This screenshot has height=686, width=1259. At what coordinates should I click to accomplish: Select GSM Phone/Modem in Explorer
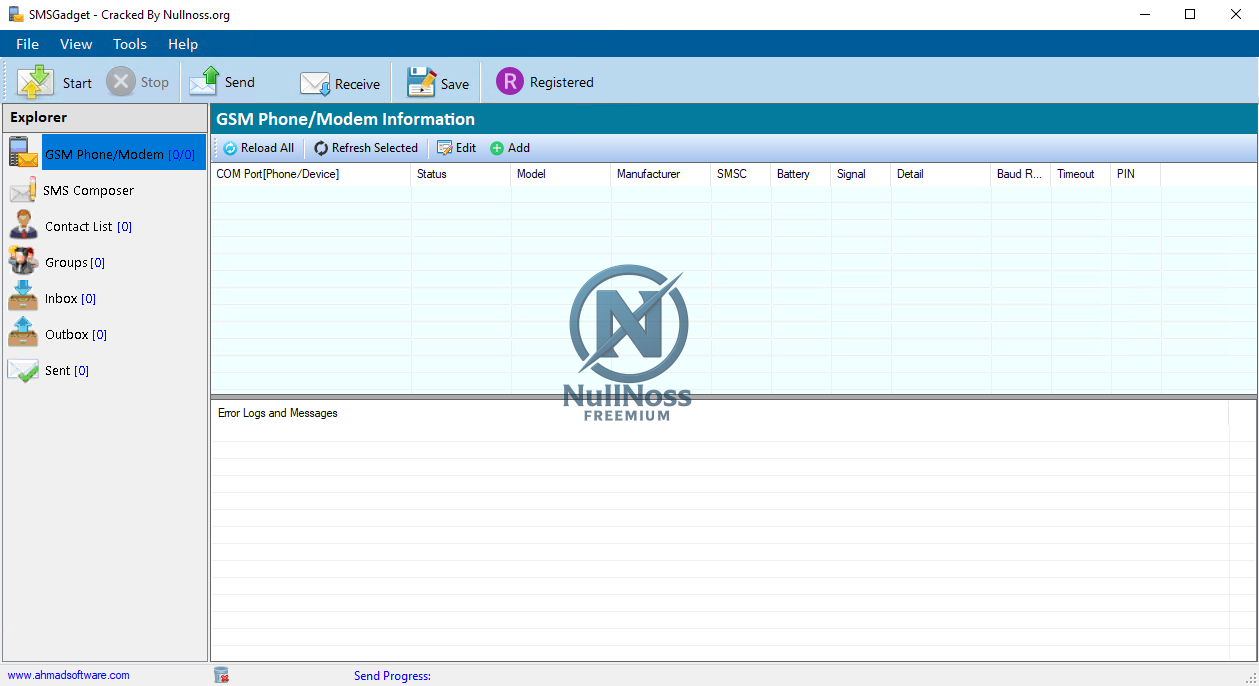[x=104, y=154]
